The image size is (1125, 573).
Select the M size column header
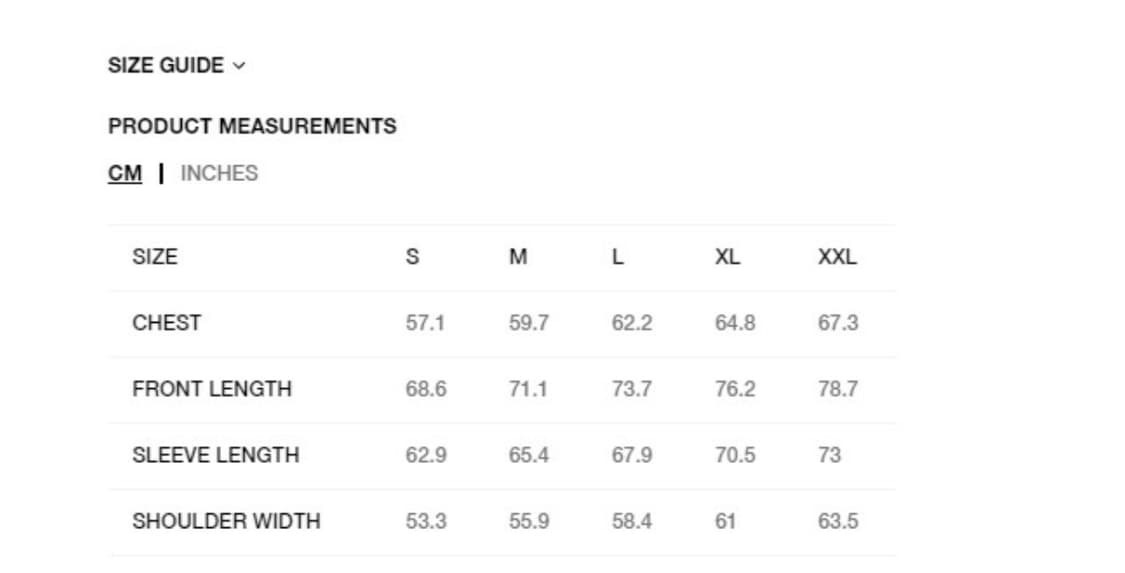[517, 257]
